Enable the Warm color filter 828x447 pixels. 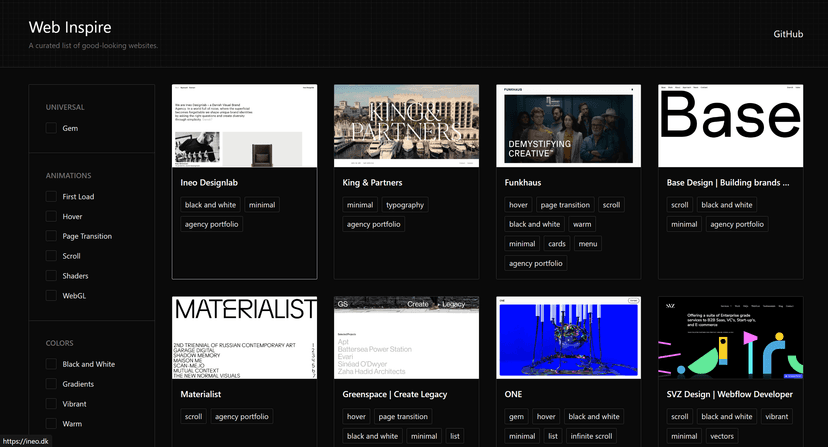(51, 423)
